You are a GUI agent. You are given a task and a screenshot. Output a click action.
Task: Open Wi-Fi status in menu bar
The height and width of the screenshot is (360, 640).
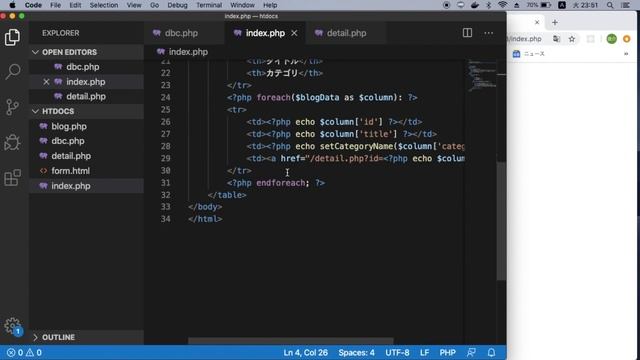[502, 5]
